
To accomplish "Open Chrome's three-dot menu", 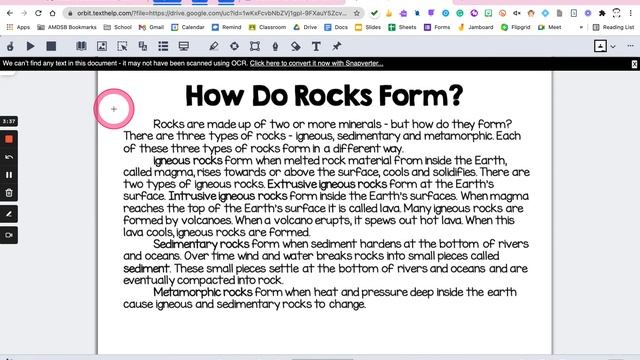I will coord(631,13).
